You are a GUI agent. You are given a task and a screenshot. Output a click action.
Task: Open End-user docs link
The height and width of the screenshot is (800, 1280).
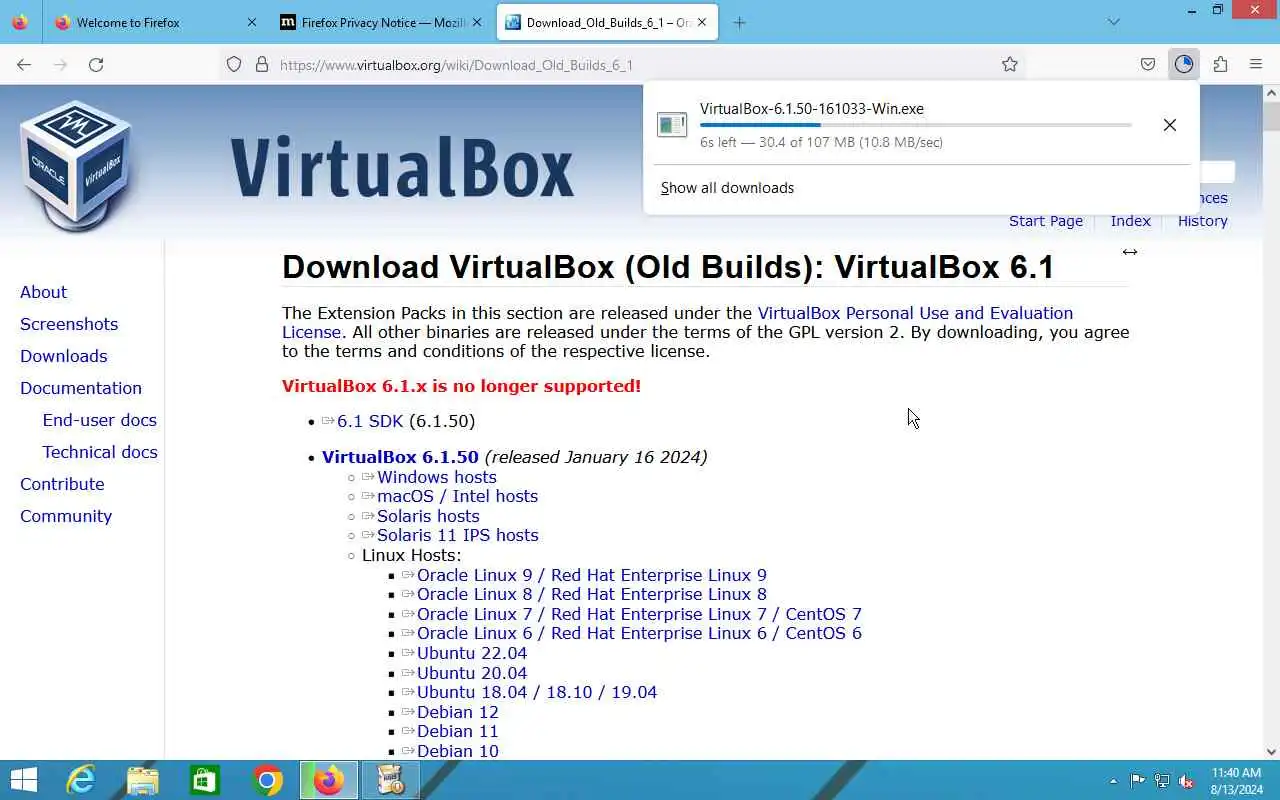point(99,420)
